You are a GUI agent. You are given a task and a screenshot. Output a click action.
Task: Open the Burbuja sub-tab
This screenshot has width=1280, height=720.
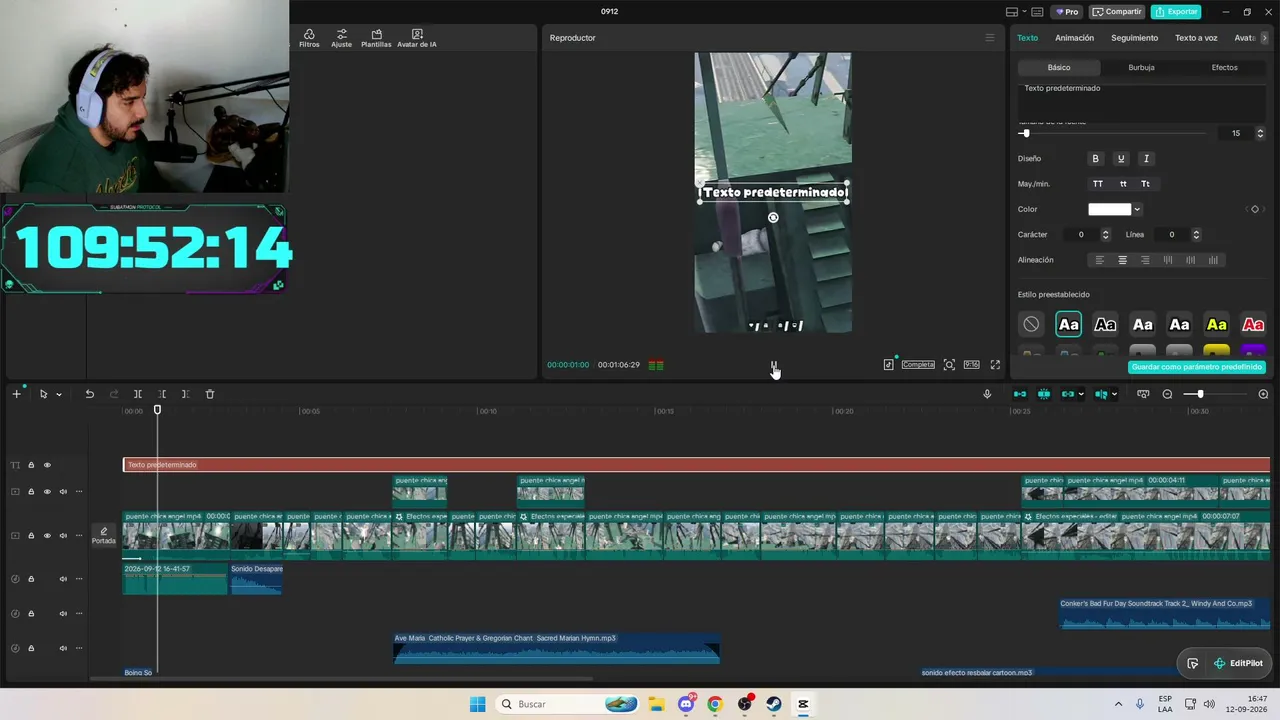click(x=1141, y=67)
